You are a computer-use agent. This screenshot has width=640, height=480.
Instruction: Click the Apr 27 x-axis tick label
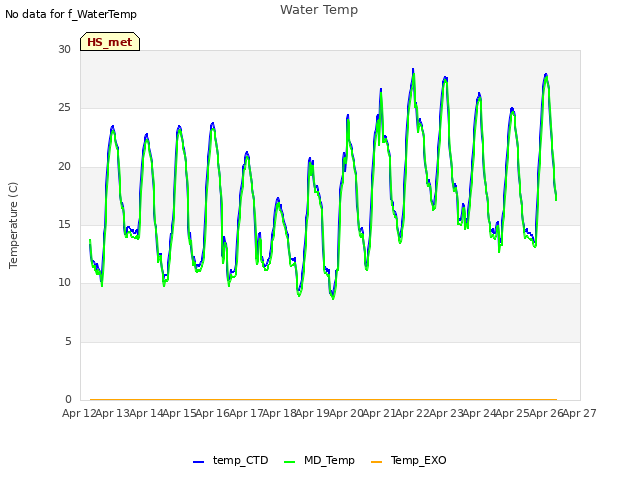click(x=580, y=413)
